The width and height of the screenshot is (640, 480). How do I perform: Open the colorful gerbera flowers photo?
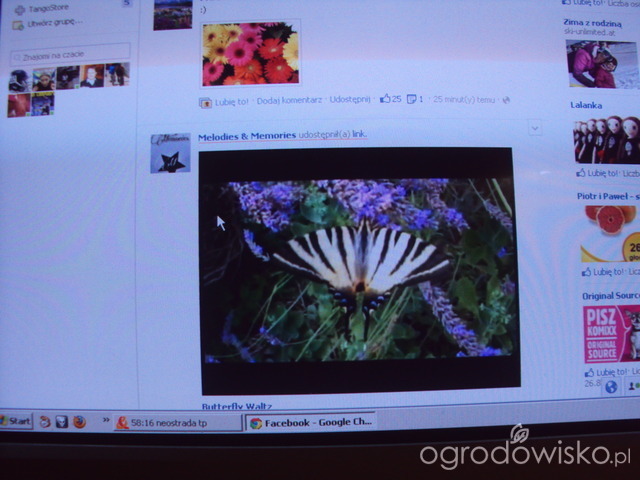[250, 54]
